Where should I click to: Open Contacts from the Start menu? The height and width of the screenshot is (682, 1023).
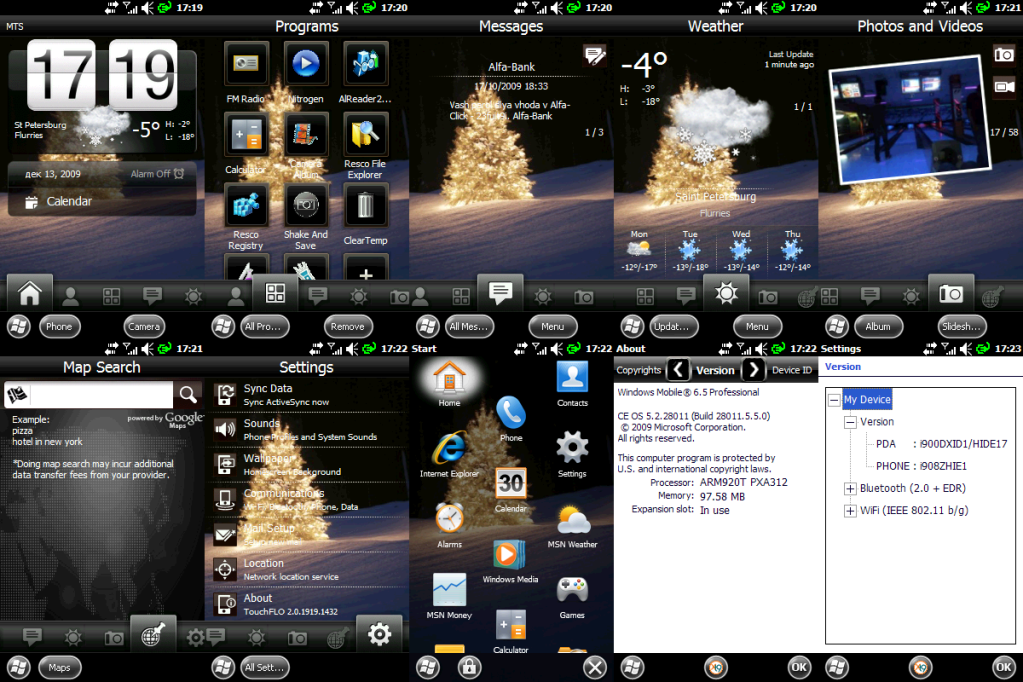(572, 384)
